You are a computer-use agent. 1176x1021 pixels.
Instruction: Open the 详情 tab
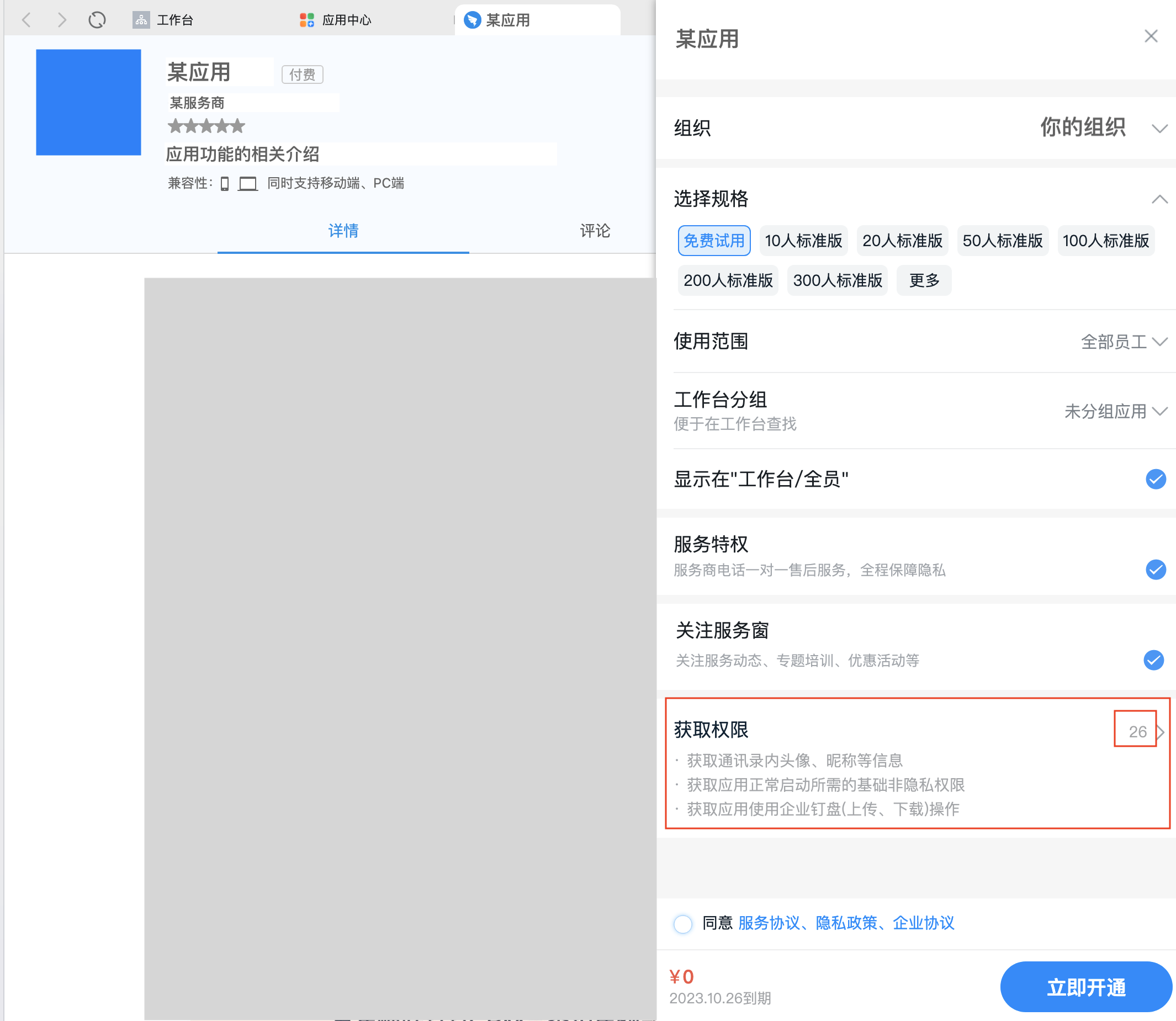[x=343, y=231]
